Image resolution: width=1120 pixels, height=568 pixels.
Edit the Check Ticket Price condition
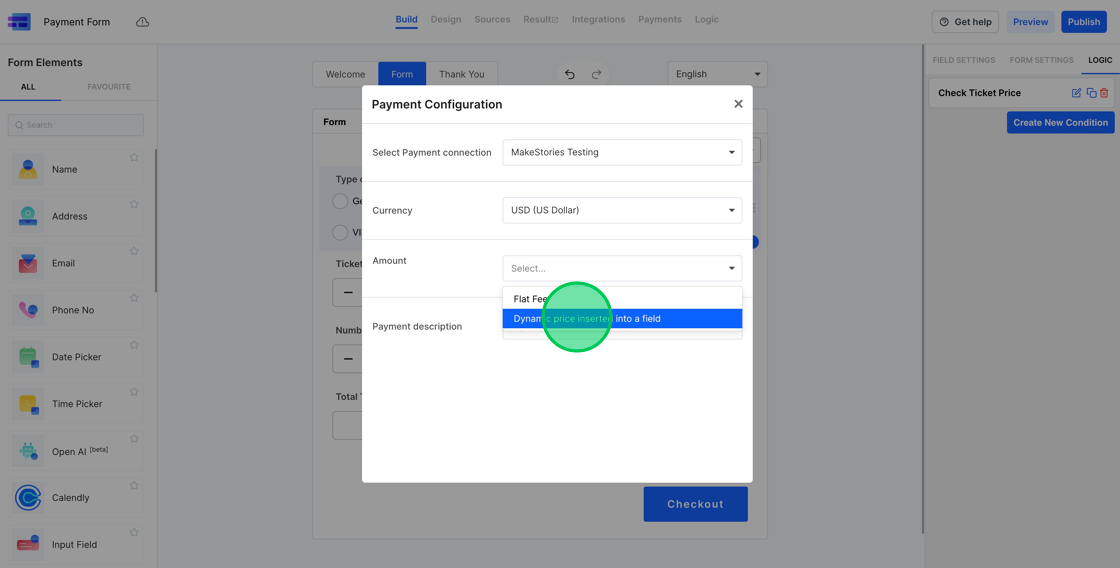pos(1076,93)
